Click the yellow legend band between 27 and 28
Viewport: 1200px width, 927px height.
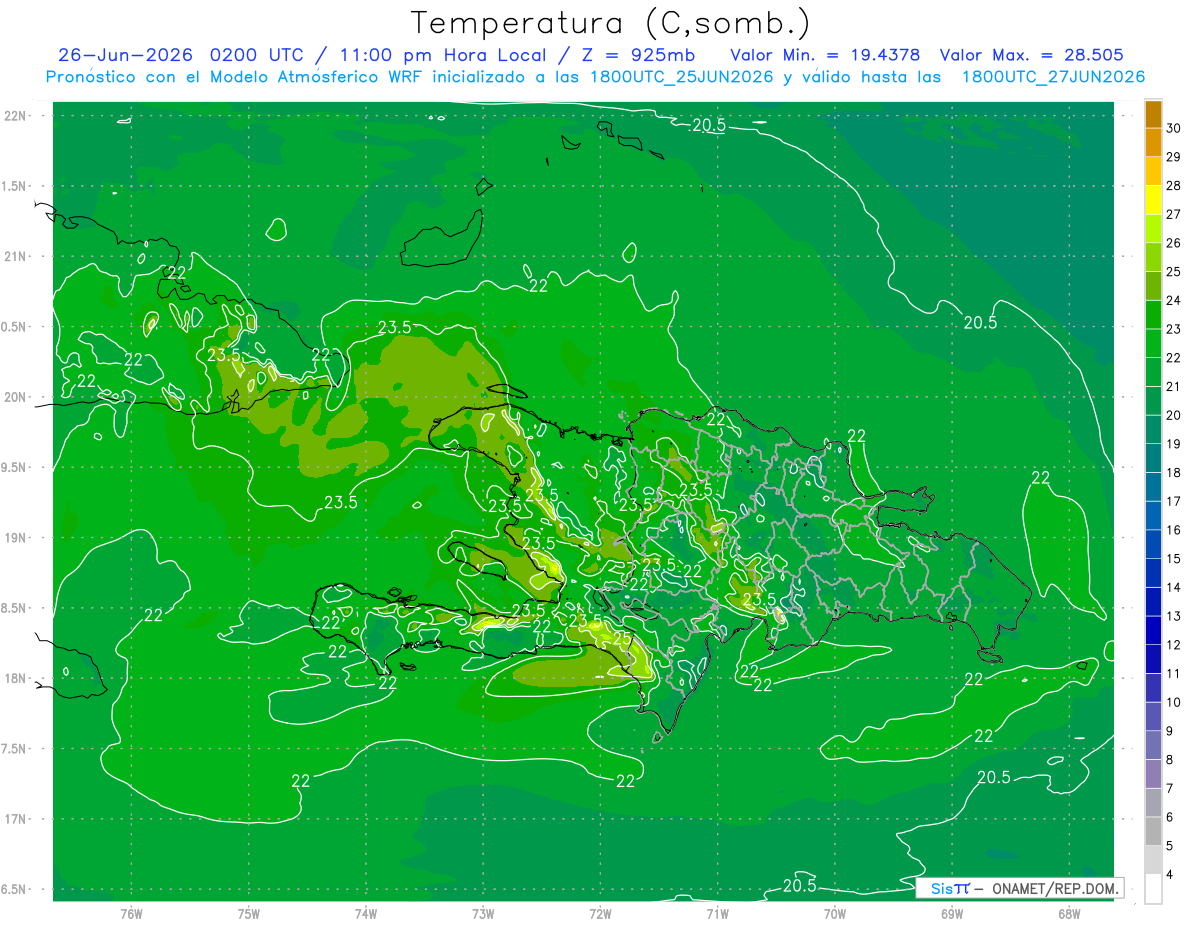tap(1153, 200)
